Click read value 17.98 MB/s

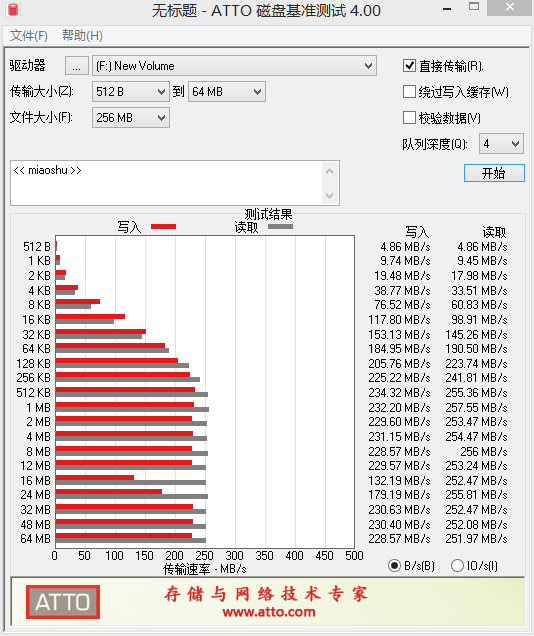(479, 276)
